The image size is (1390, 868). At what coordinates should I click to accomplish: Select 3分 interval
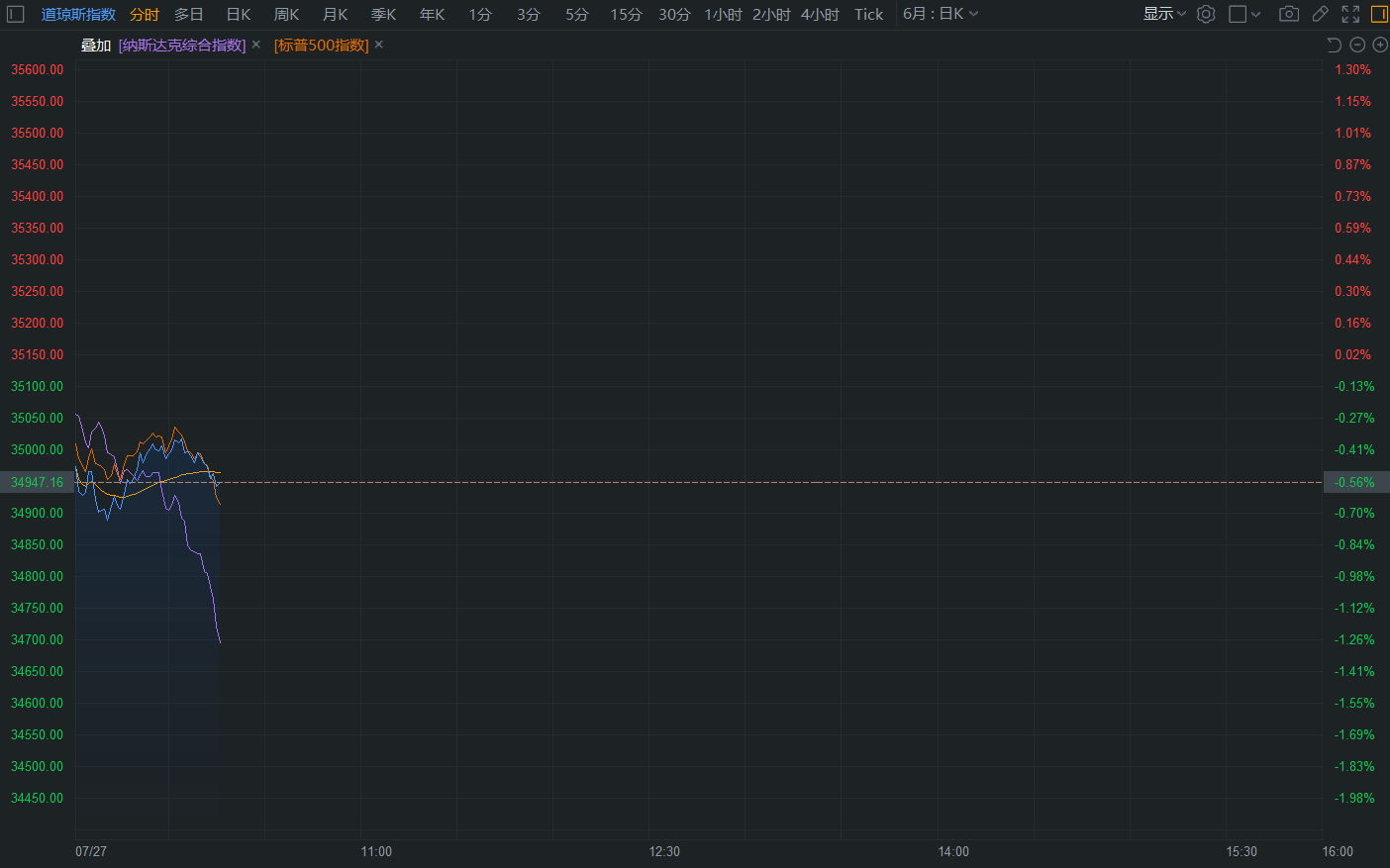529,15
